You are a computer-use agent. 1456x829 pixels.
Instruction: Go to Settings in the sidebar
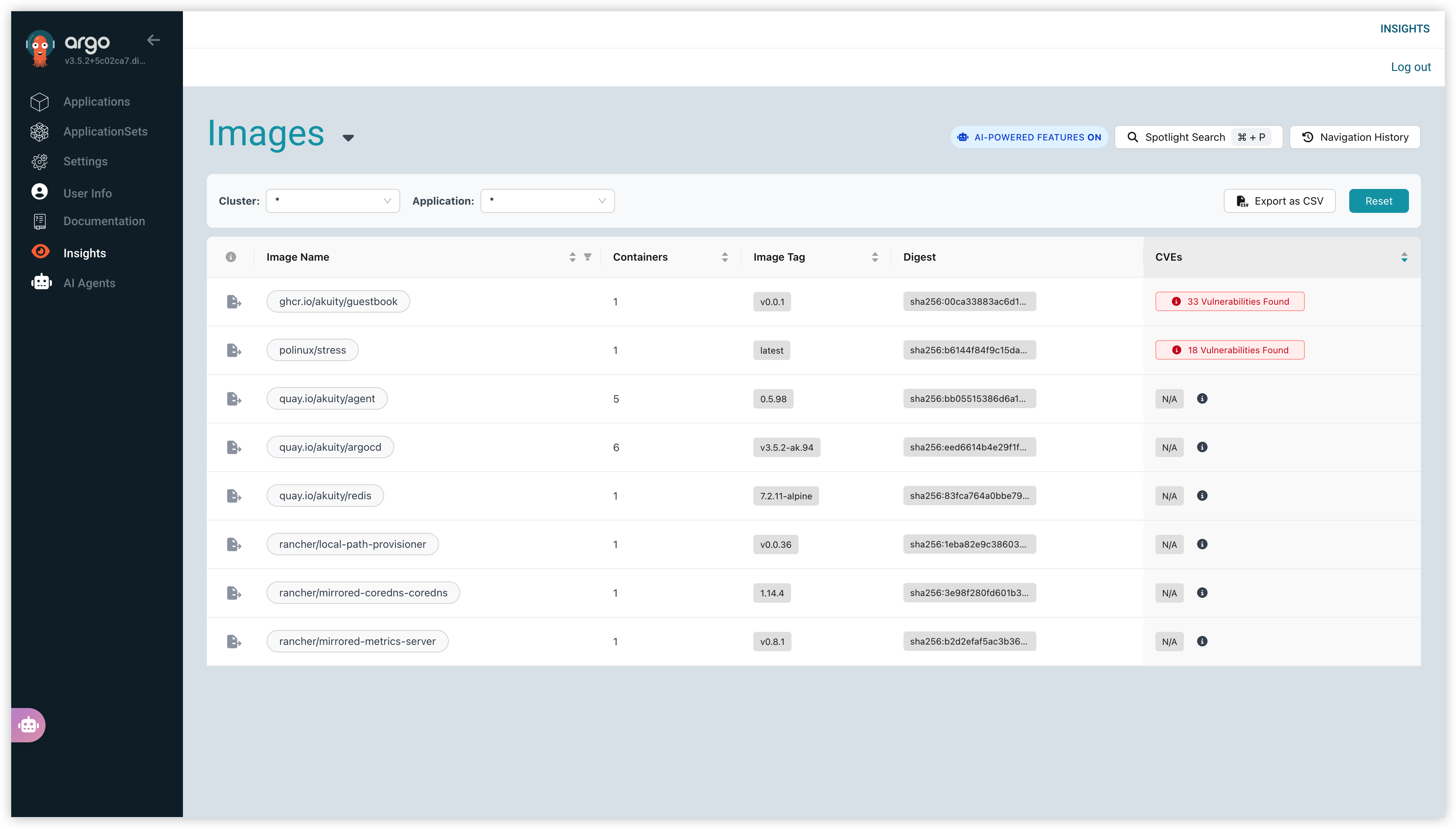(85, 162)
